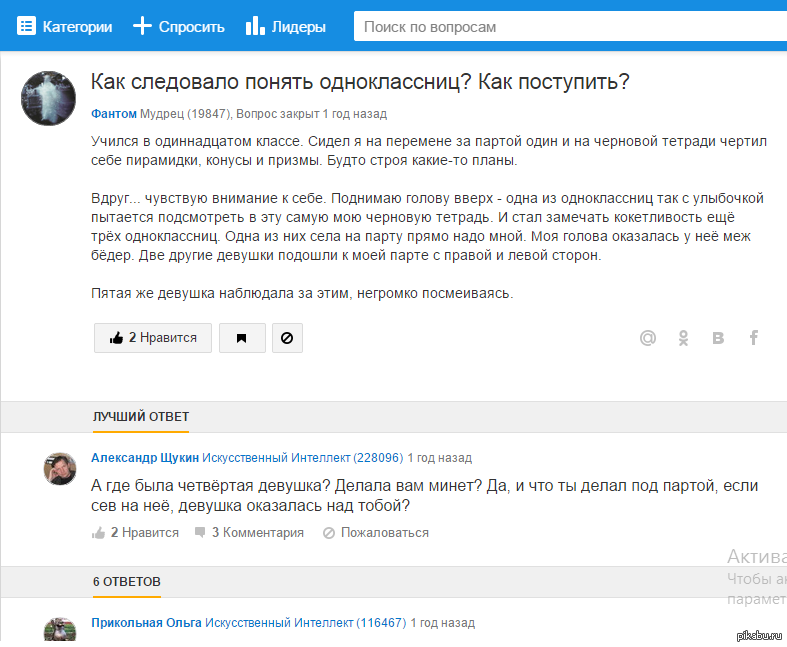
Task: Report the answer via Пожаловаться
Action: (376, 533)
